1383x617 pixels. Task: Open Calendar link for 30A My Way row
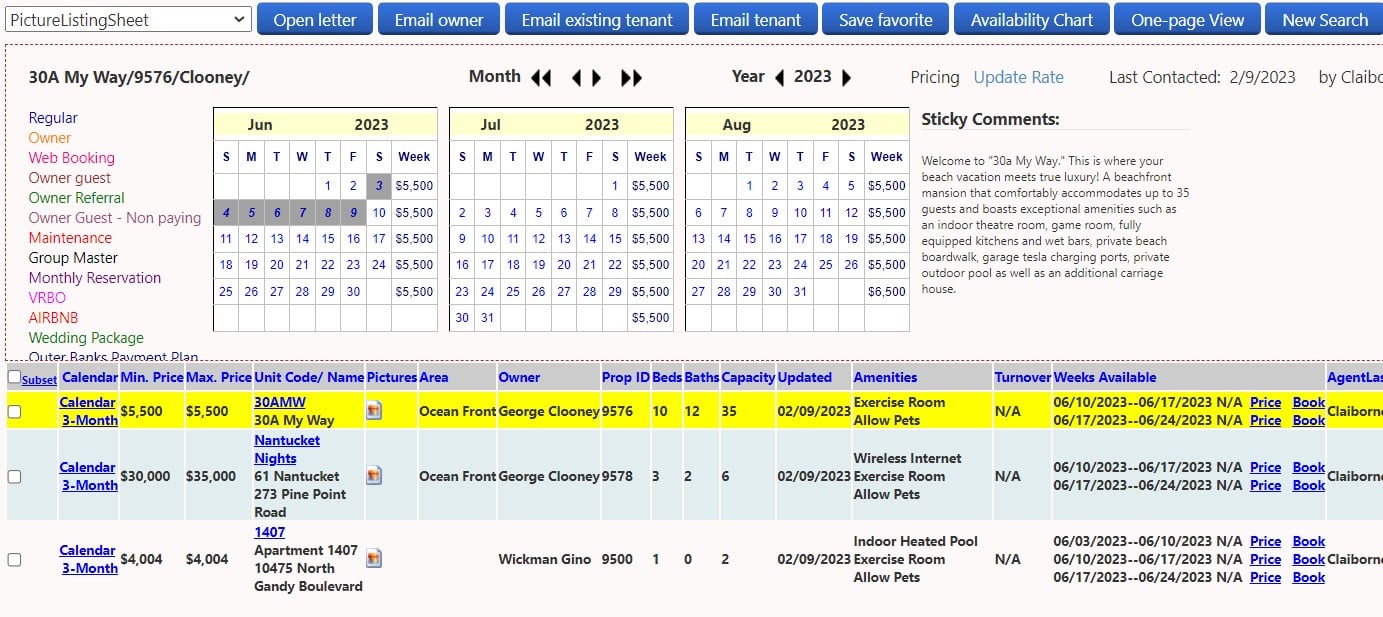[x=88, y=402]
